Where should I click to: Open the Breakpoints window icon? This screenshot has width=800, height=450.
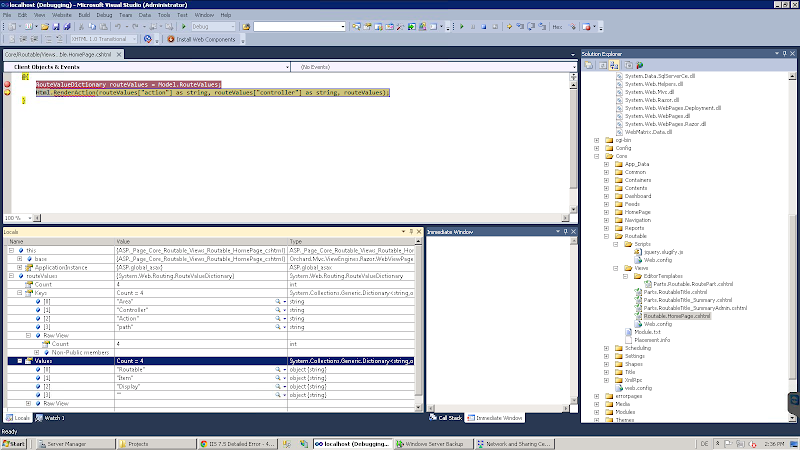pos(587,27)
